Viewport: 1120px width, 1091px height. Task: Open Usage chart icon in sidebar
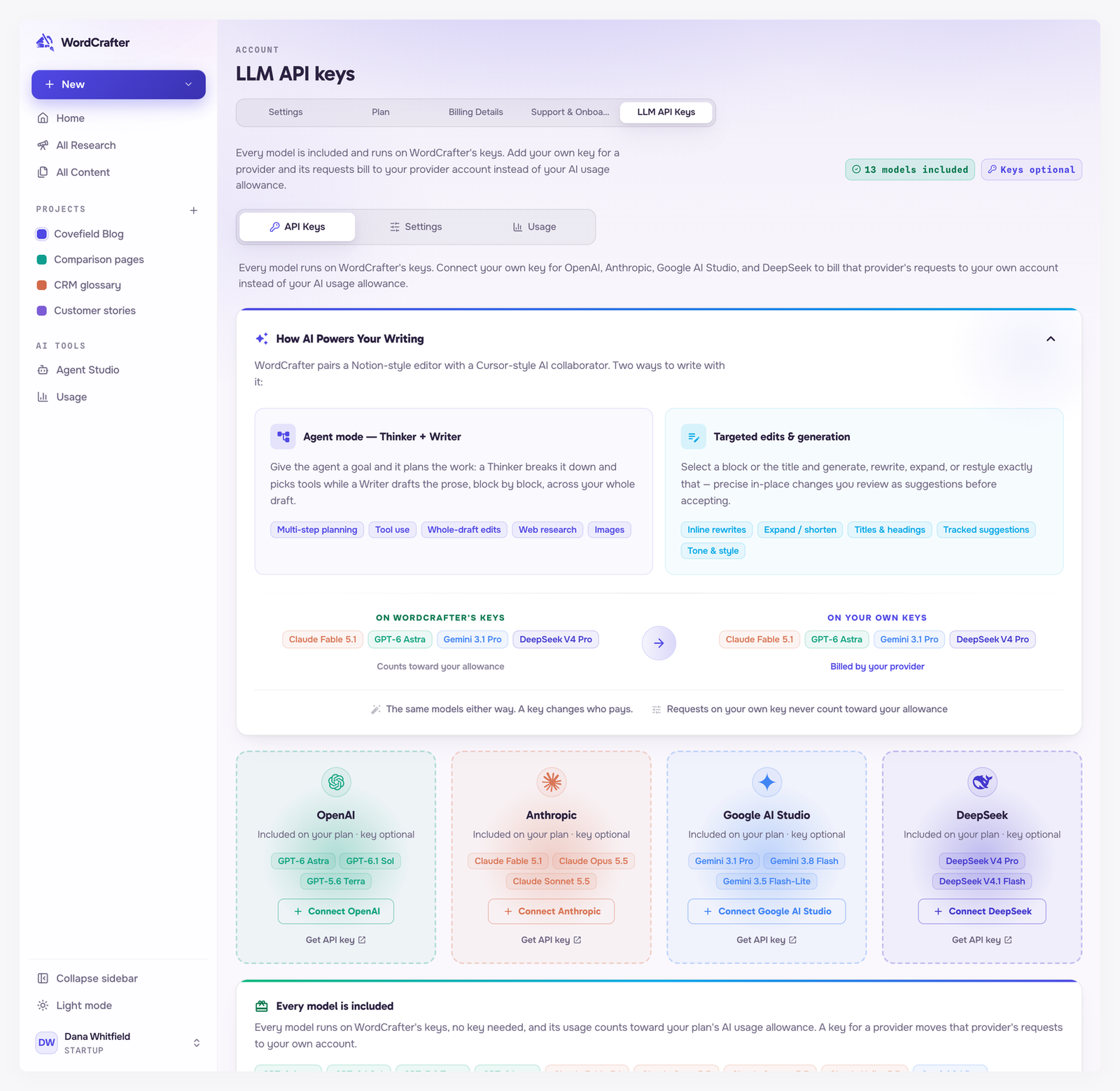43,397
